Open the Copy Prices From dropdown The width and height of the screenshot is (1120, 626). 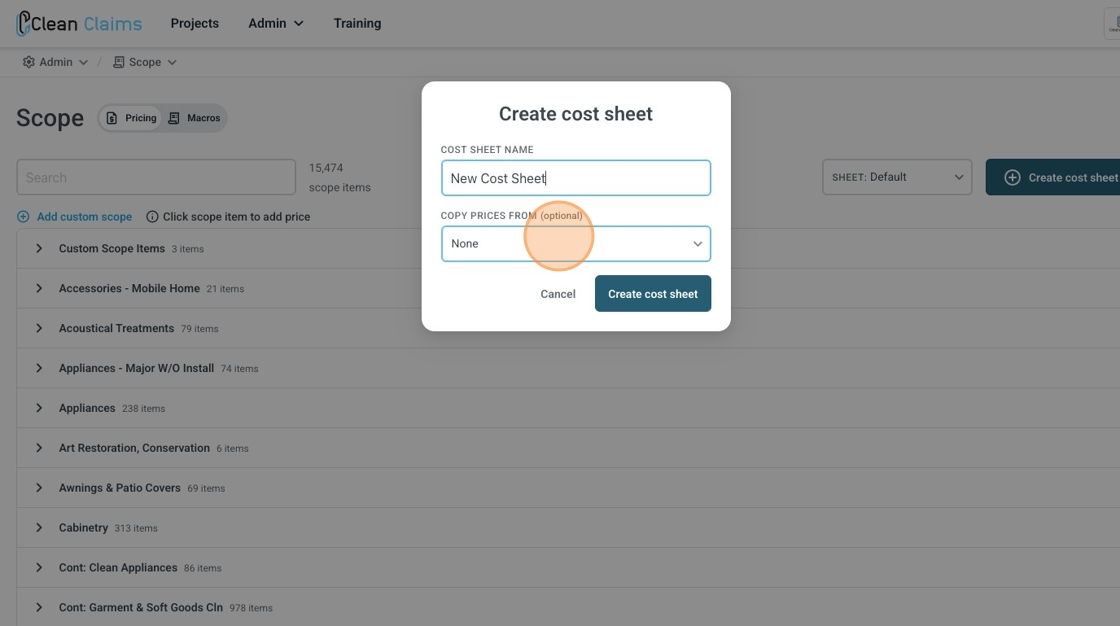[576, 244]
